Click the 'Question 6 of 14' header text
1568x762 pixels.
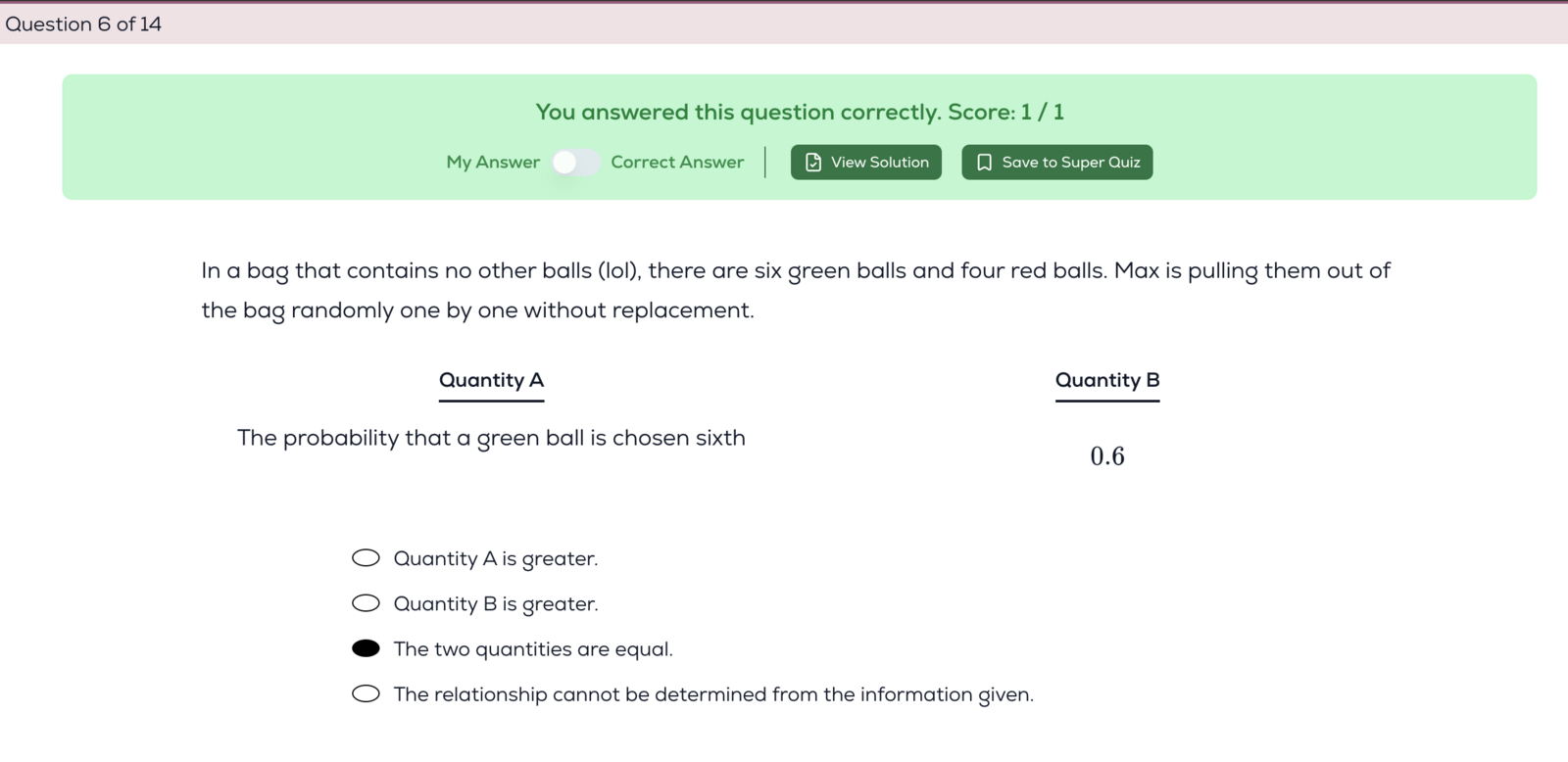tap(83, 24)
